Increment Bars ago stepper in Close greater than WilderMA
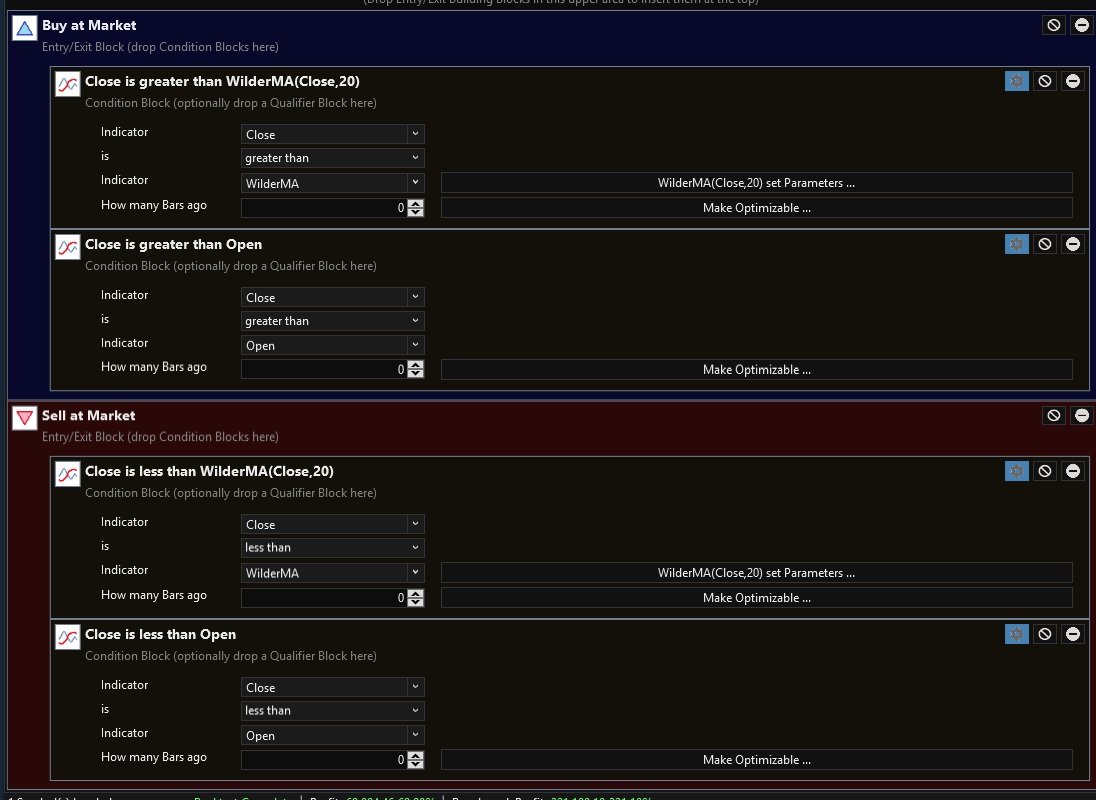This screenshot has width=1096, height=800. pyautogui.click(x=416, y=204)
